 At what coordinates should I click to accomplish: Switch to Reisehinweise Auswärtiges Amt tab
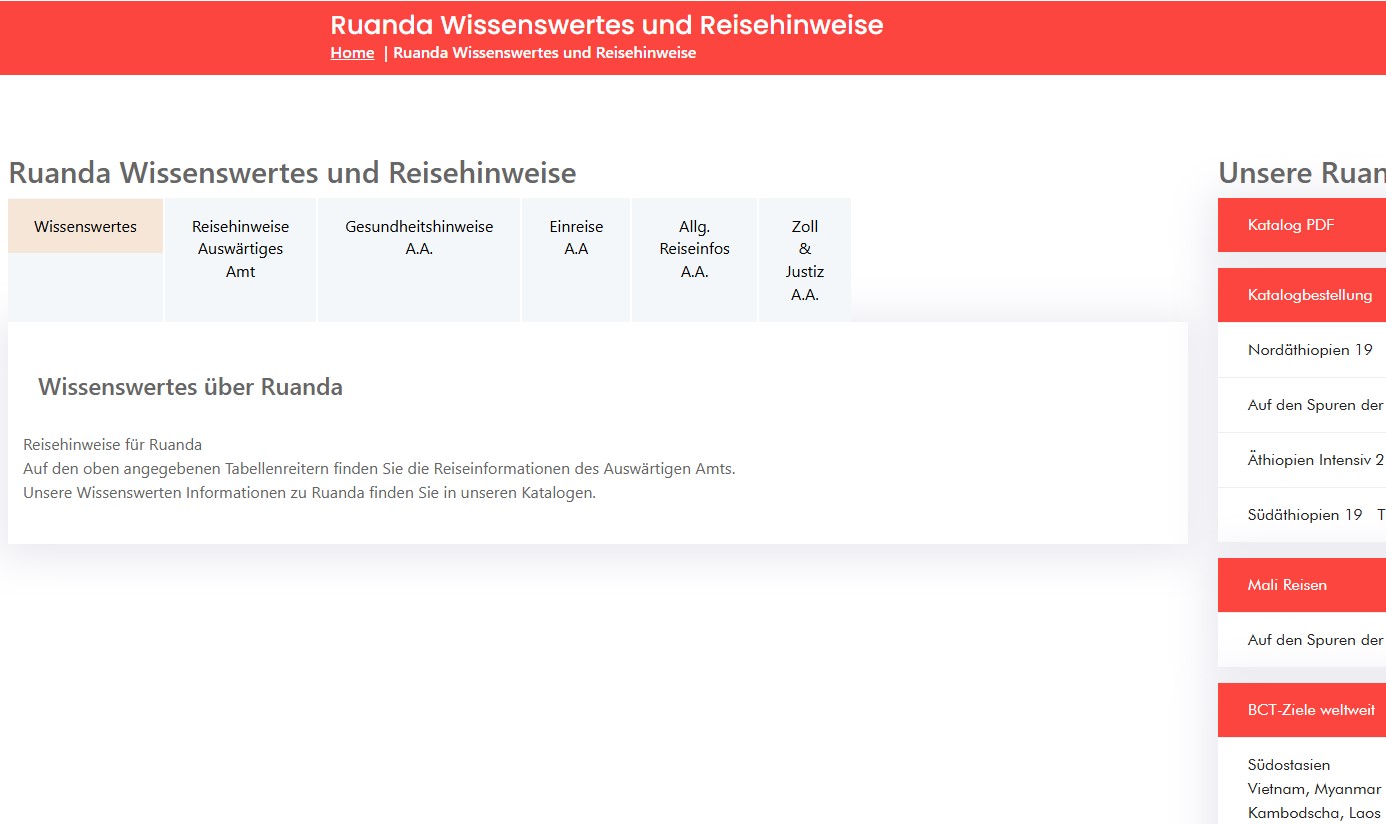pyautogui.click(x=240, y=260)
